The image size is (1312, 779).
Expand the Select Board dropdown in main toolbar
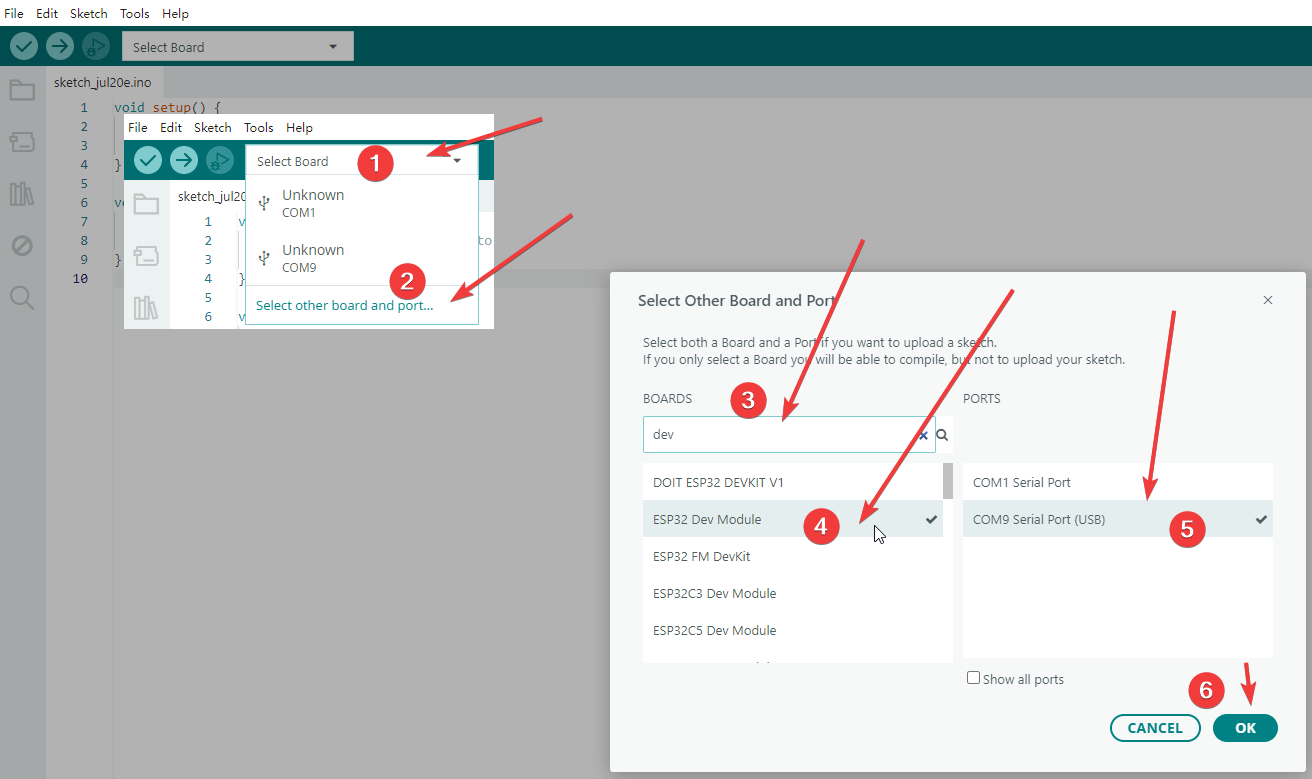pos(238,47)
